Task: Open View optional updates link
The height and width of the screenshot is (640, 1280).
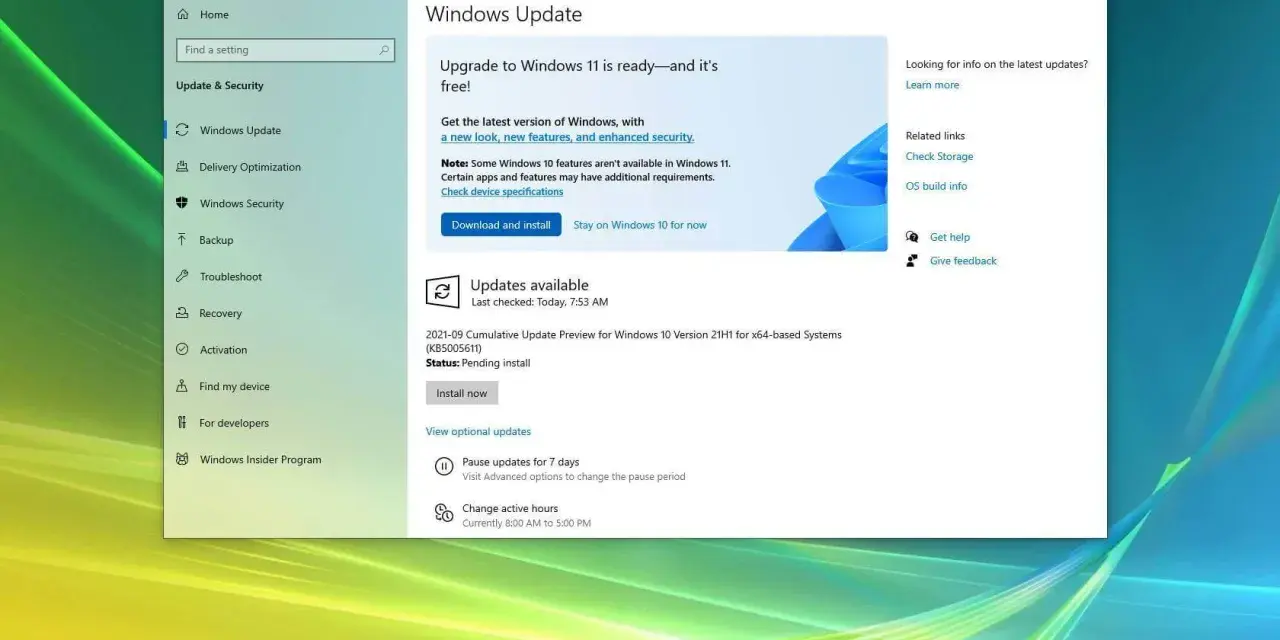Action: point(478,432)
